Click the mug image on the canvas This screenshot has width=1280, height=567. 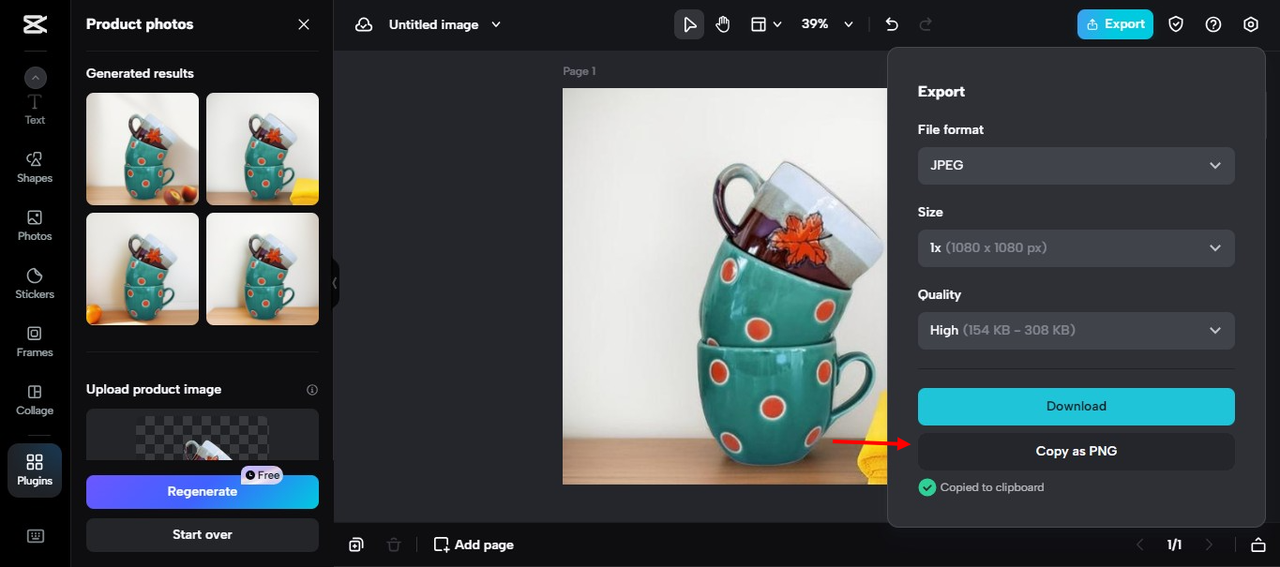pos(724,286)
